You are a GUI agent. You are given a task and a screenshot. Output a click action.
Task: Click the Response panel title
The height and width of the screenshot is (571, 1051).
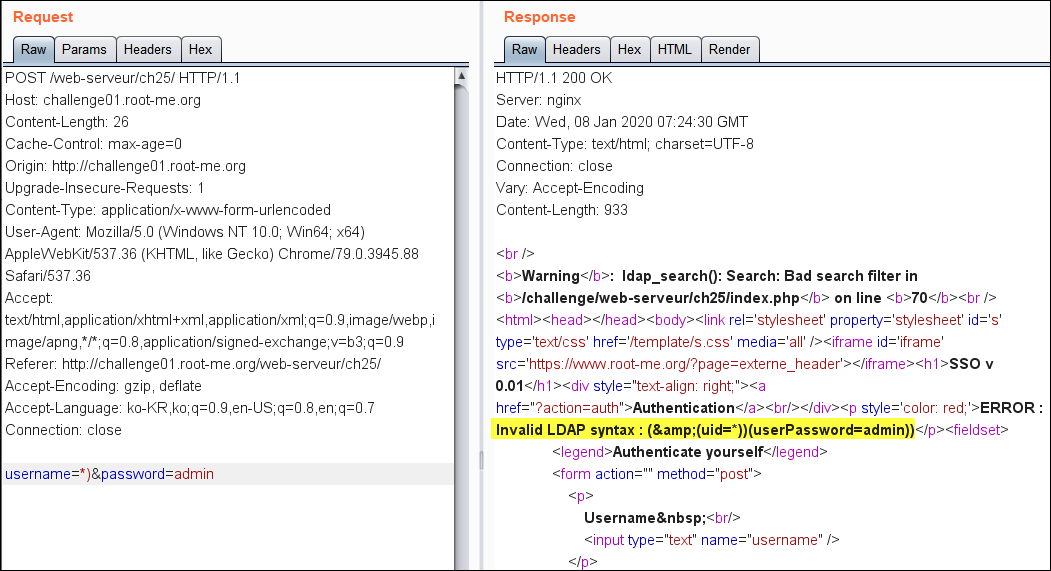click(540, 17)
